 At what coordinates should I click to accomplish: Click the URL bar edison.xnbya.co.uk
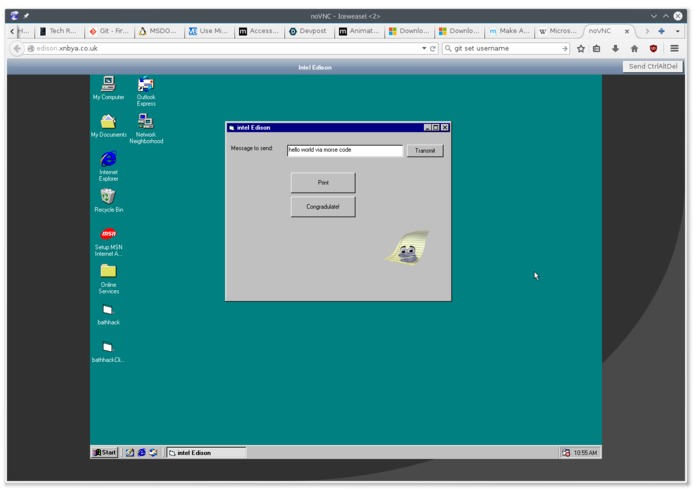tap(222, 48)
